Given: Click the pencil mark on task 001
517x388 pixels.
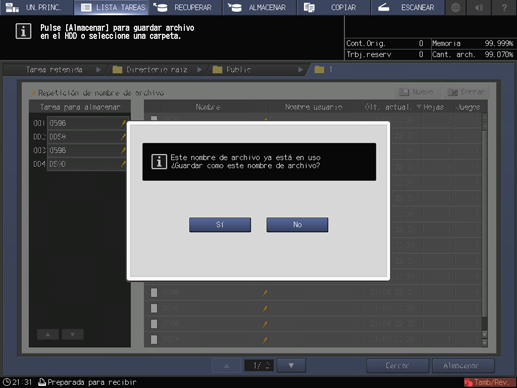Looking at the screenshot, I should click(123, 123).
